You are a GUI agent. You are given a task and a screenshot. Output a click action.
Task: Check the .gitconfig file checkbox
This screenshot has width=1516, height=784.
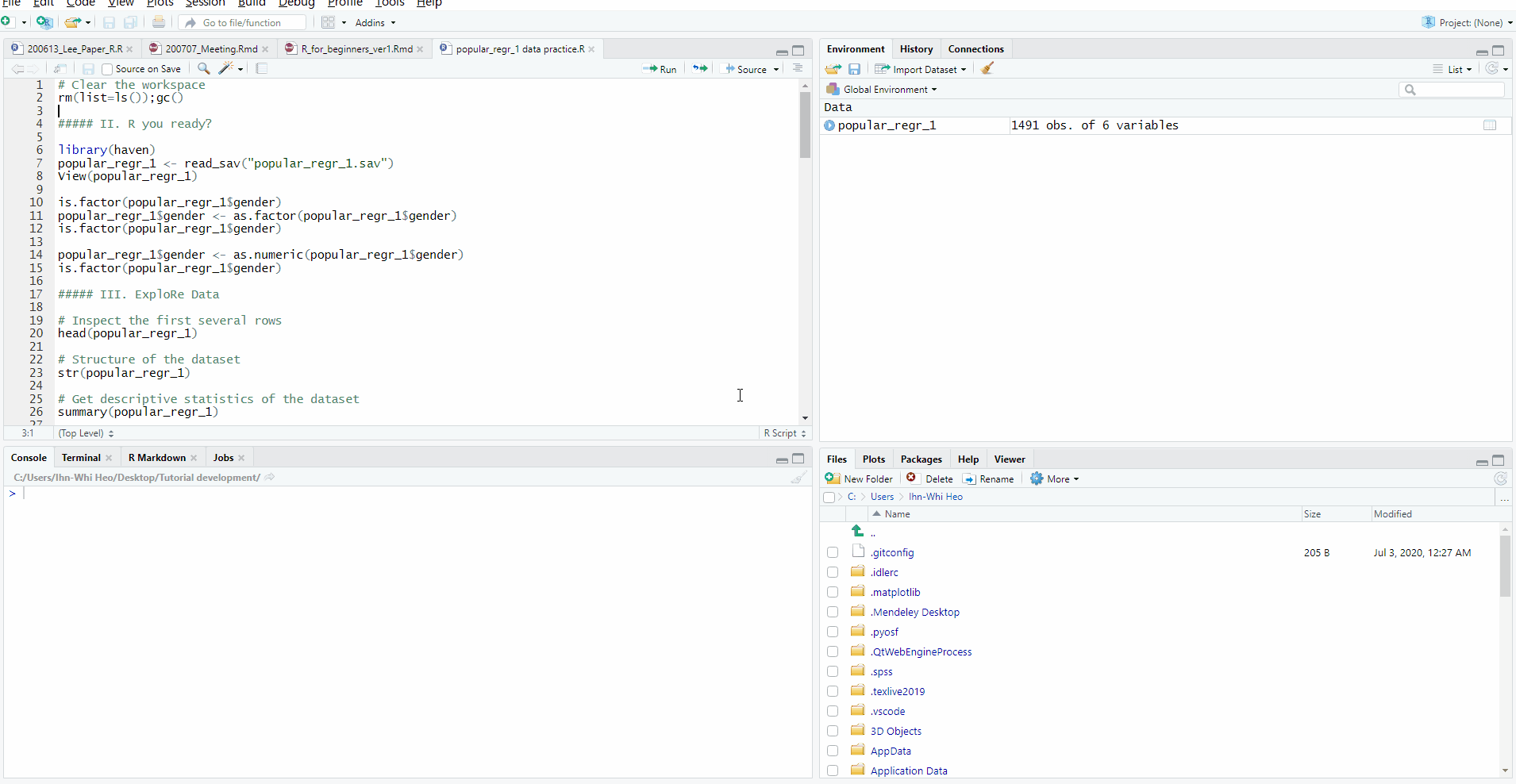click(x=832, y=552)
